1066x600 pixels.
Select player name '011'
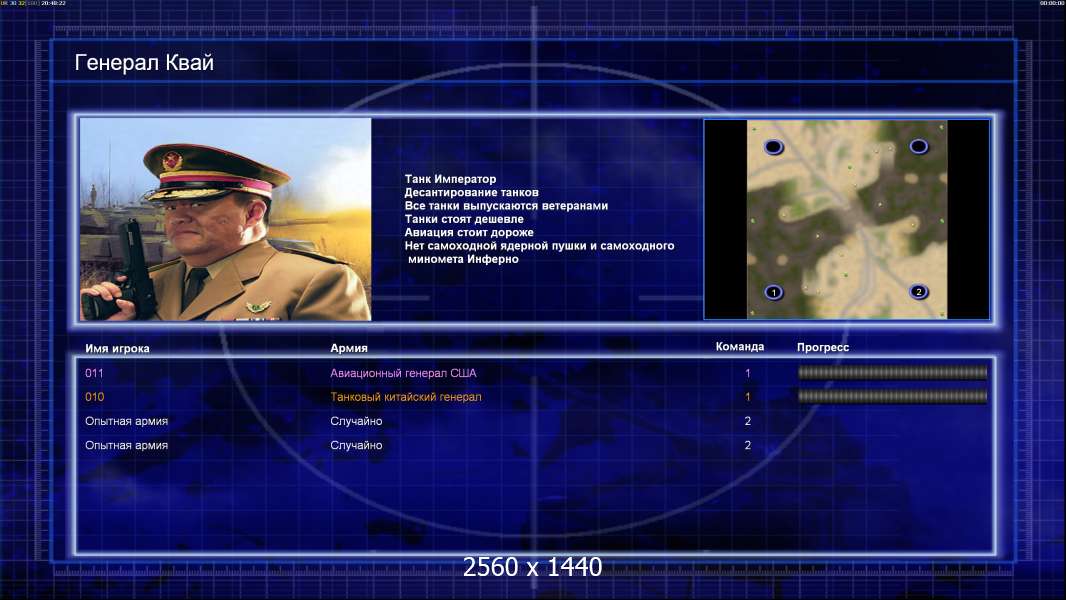coord(94,373)
